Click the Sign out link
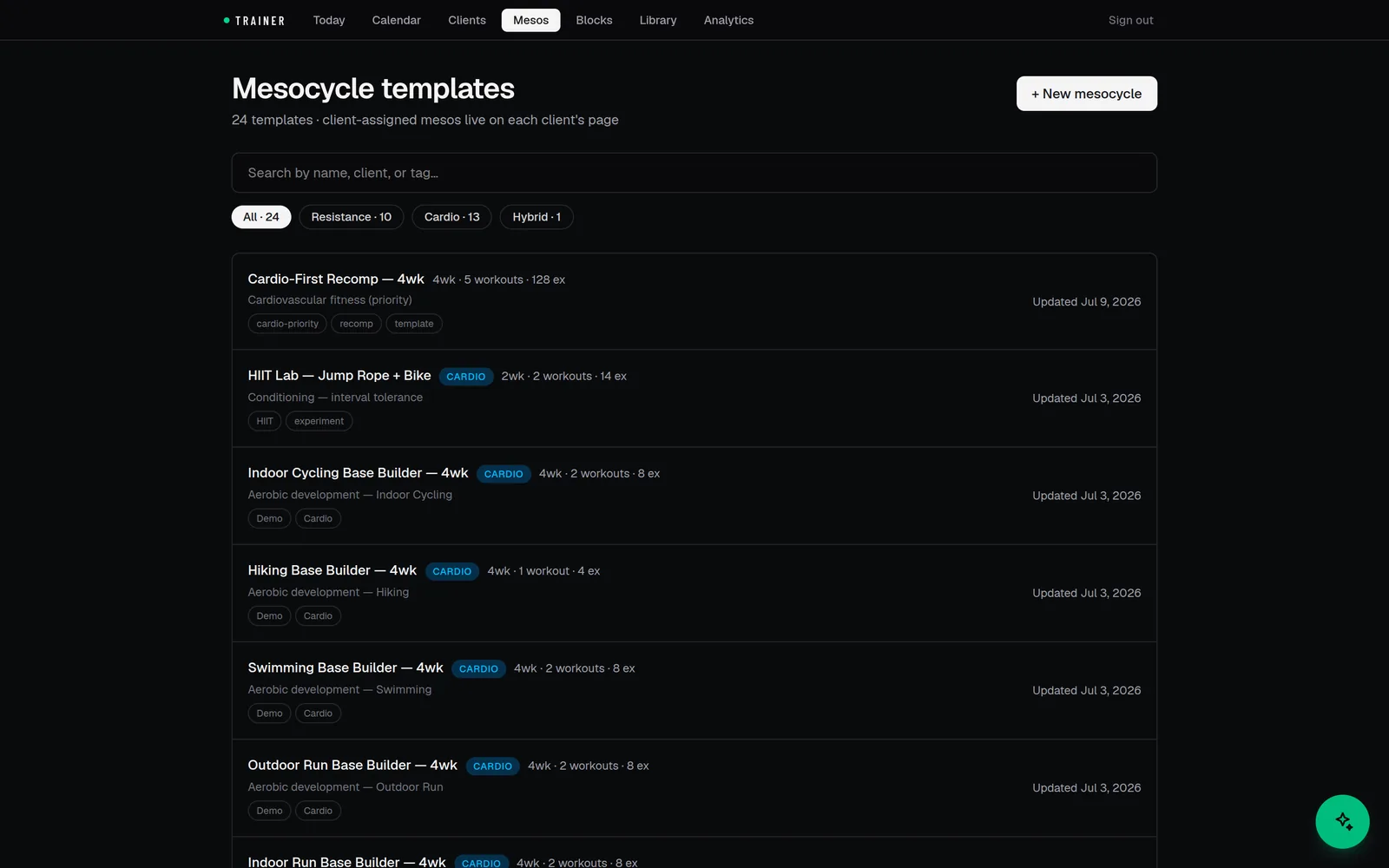Screen dimensions: 1389x868 pyautogui.click(x=1130, y=20)
